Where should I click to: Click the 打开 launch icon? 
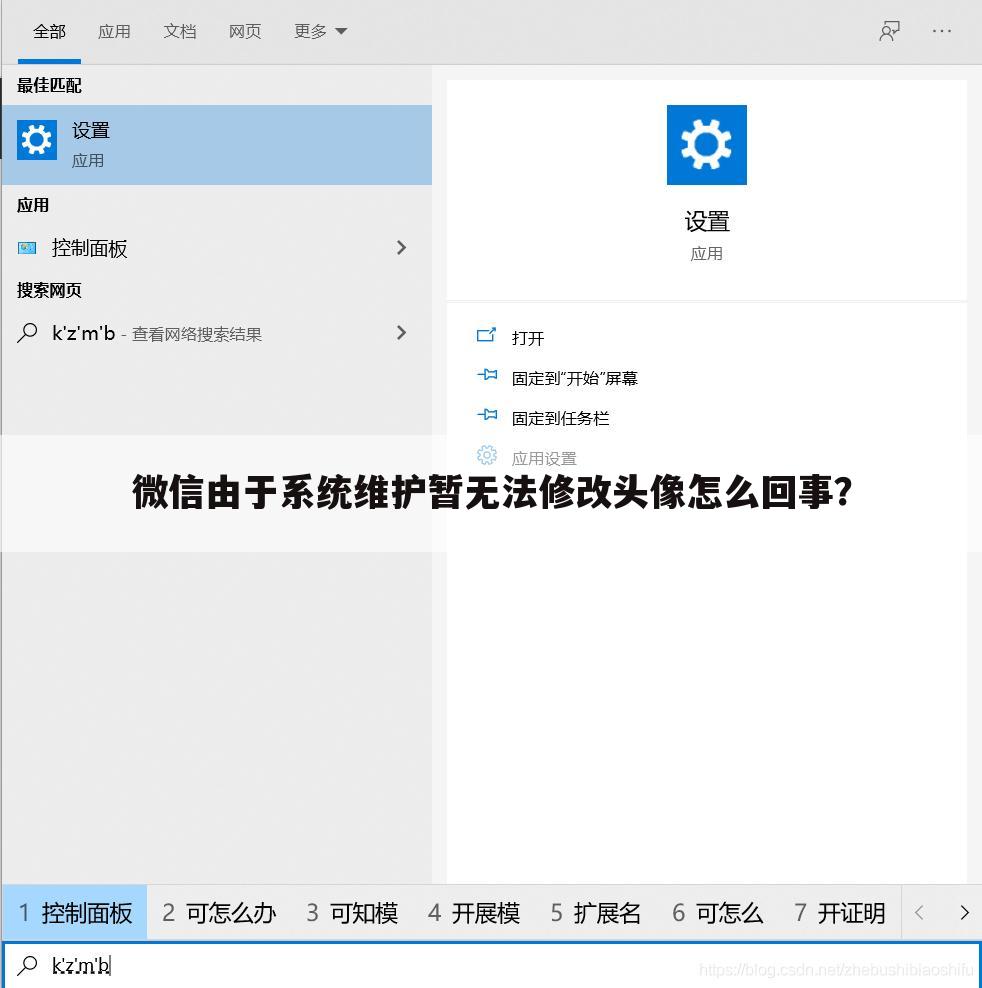point(486,335)
